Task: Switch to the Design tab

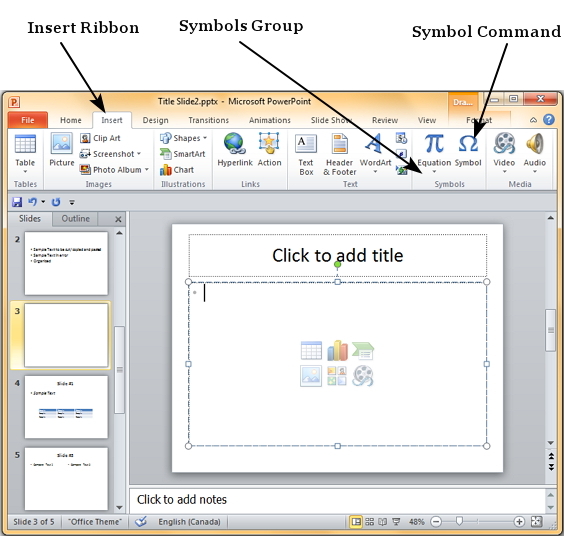Action: pos(155,120)
